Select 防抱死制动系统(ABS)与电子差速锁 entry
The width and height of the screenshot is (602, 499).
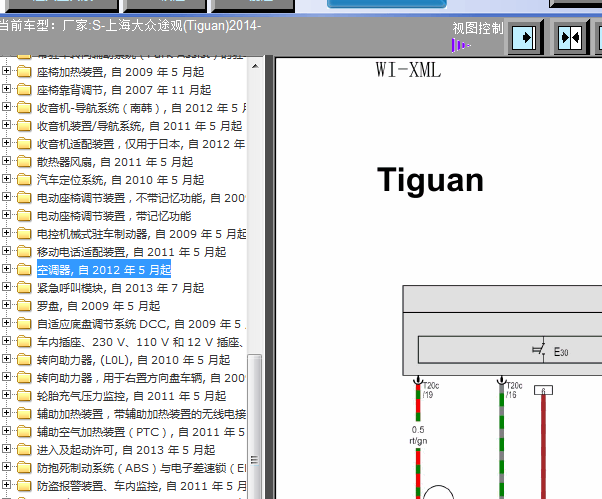(x=141, y=468)
